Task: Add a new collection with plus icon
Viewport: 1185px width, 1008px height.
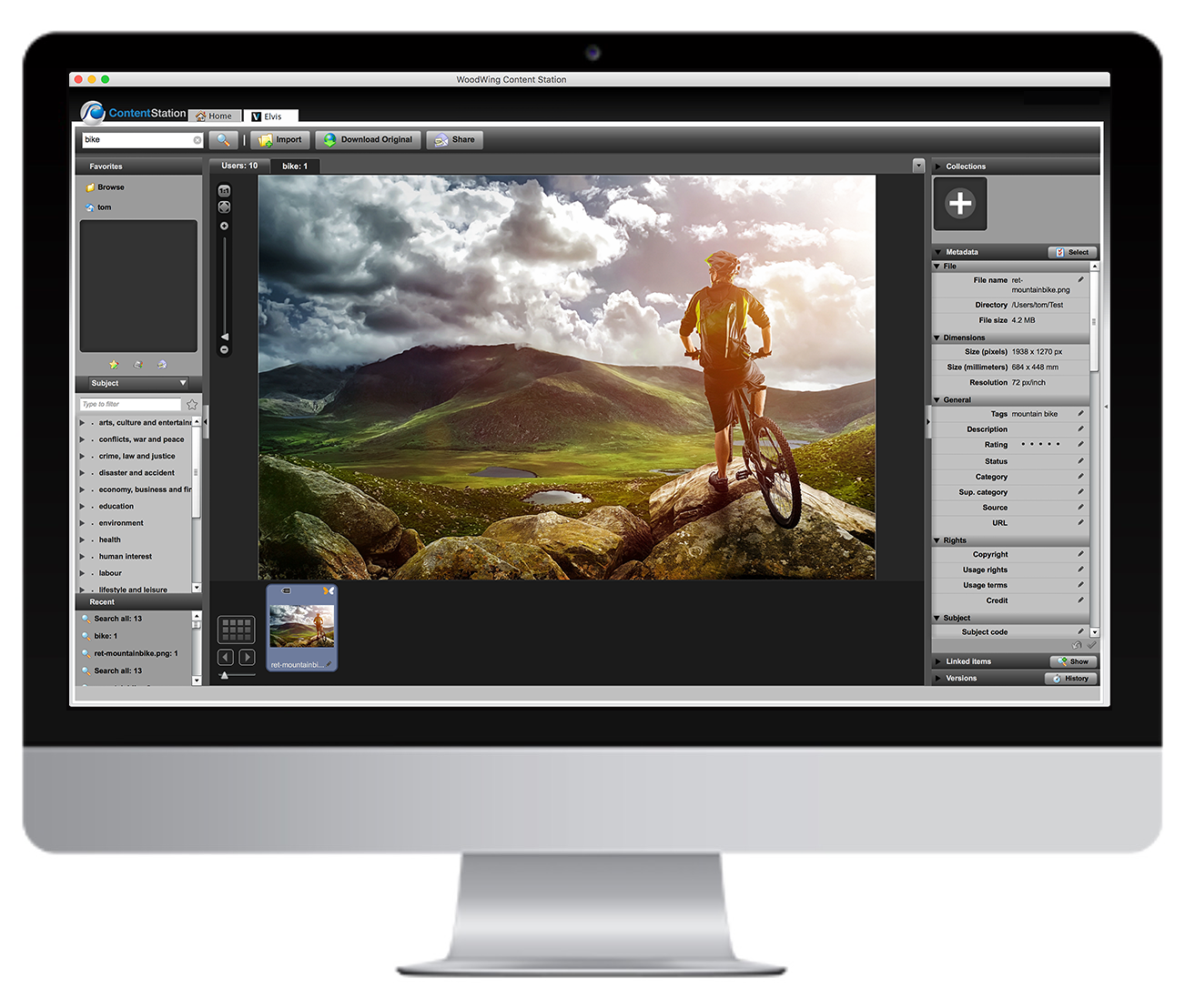Action: [960, 204]
